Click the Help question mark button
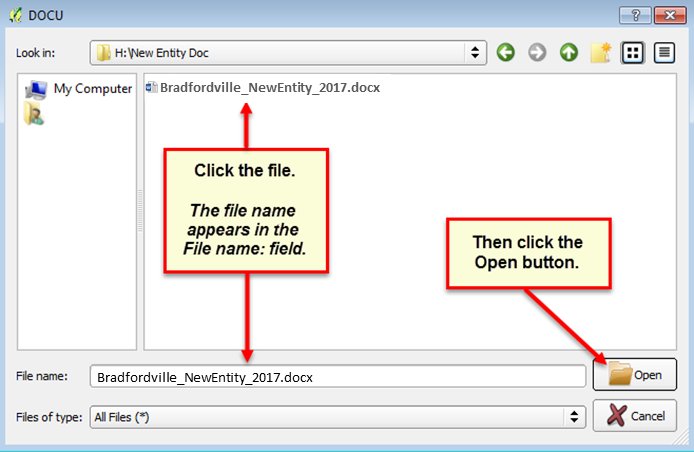Image resolution: width=694 pixels, height=452 pixels. point(635,15)
